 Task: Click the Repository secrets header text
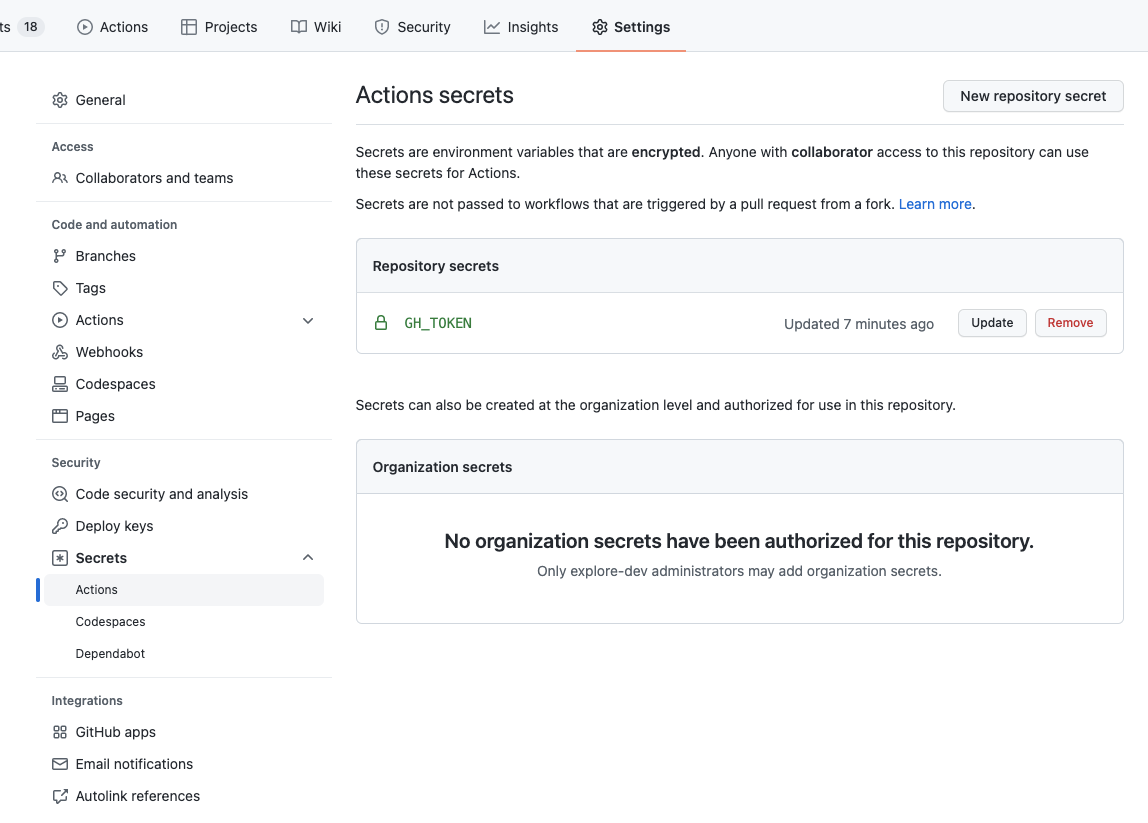coord(436,266)
